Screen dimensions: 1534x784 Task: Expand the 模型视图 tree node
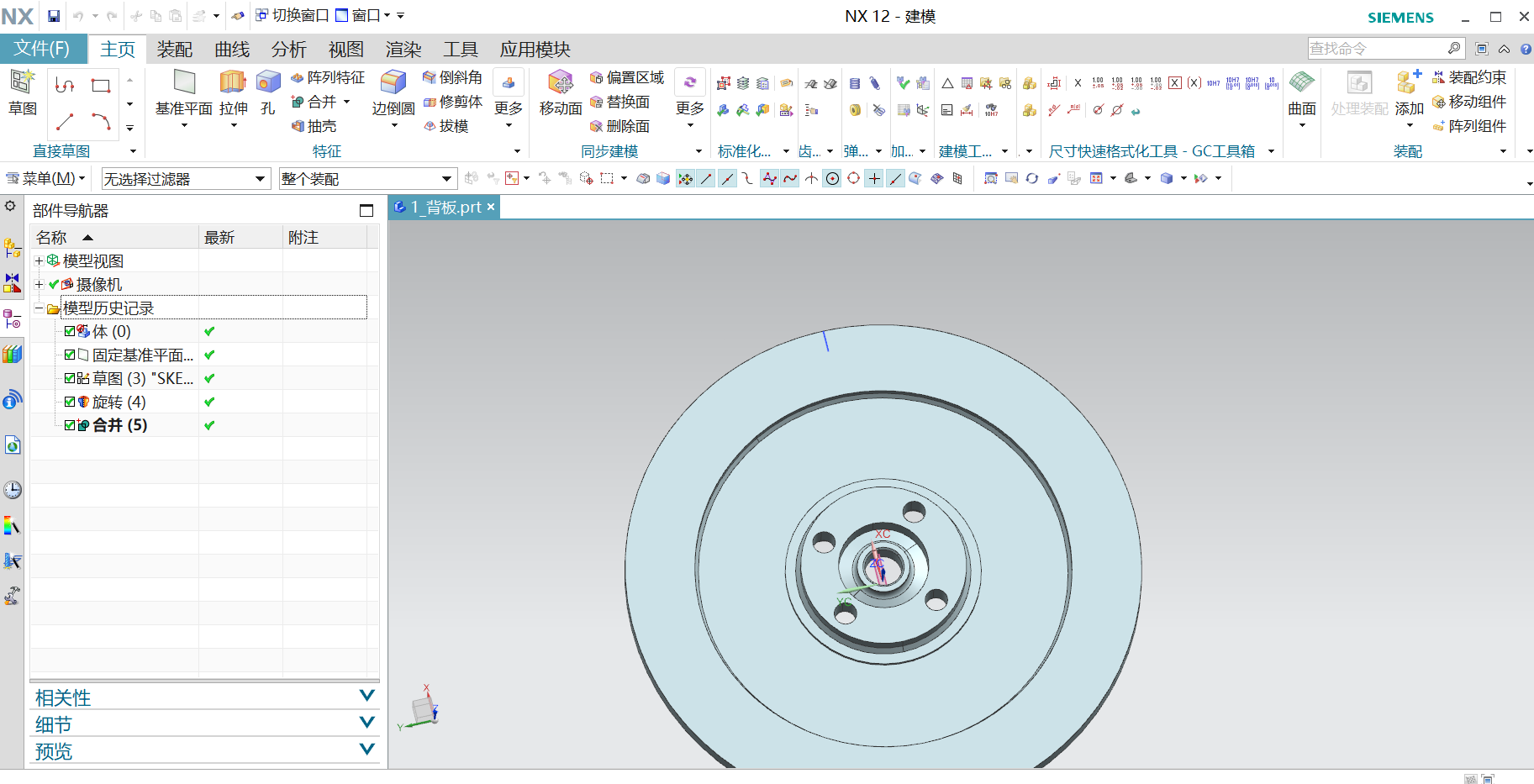point(39,261)
